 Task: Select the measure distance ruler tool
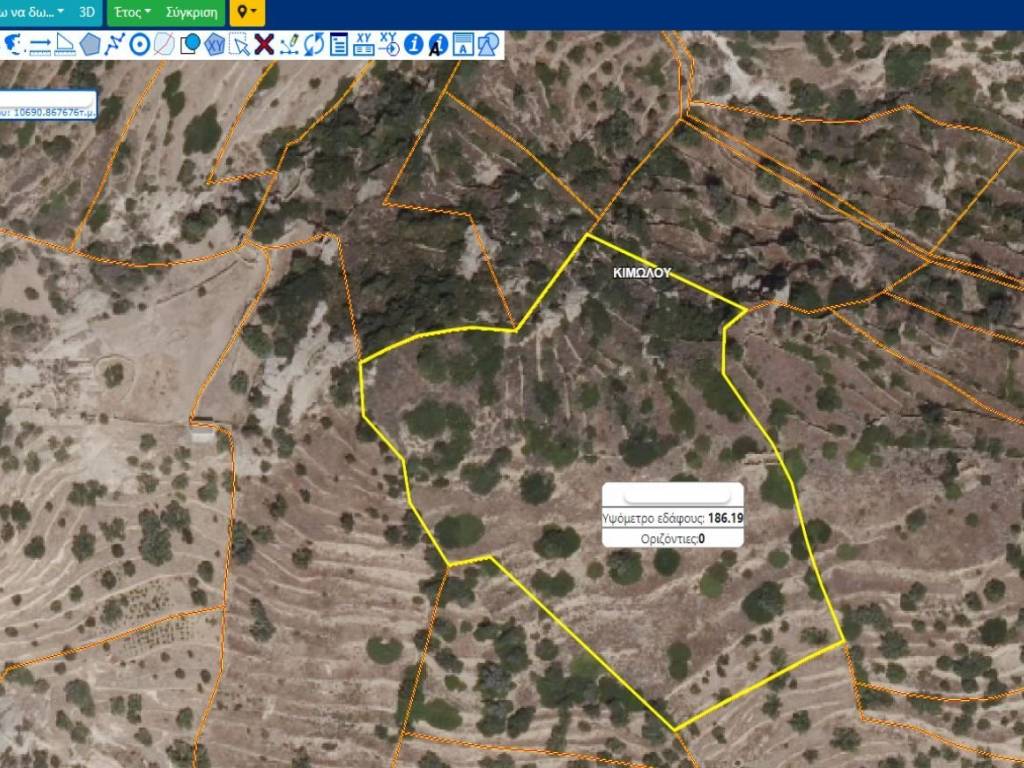click(x=40, y=44)
